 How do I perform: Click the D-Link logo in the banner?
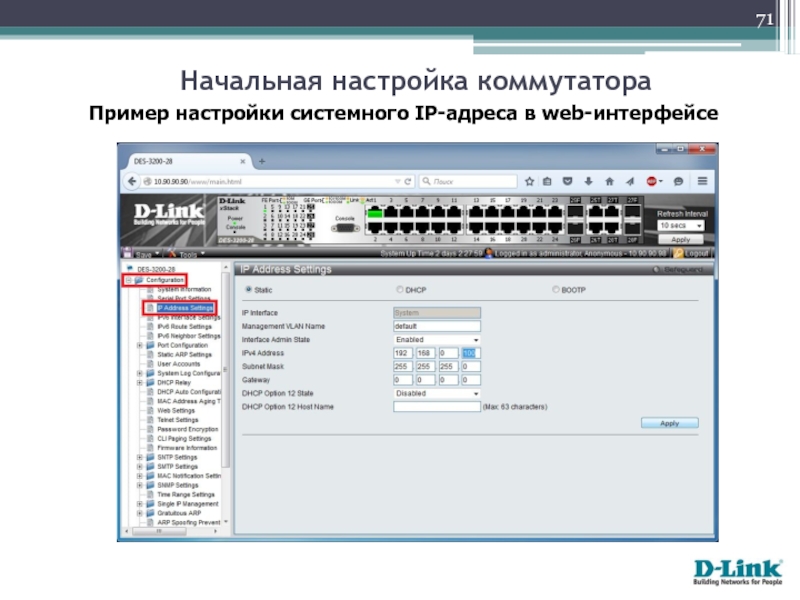(169, 215)
